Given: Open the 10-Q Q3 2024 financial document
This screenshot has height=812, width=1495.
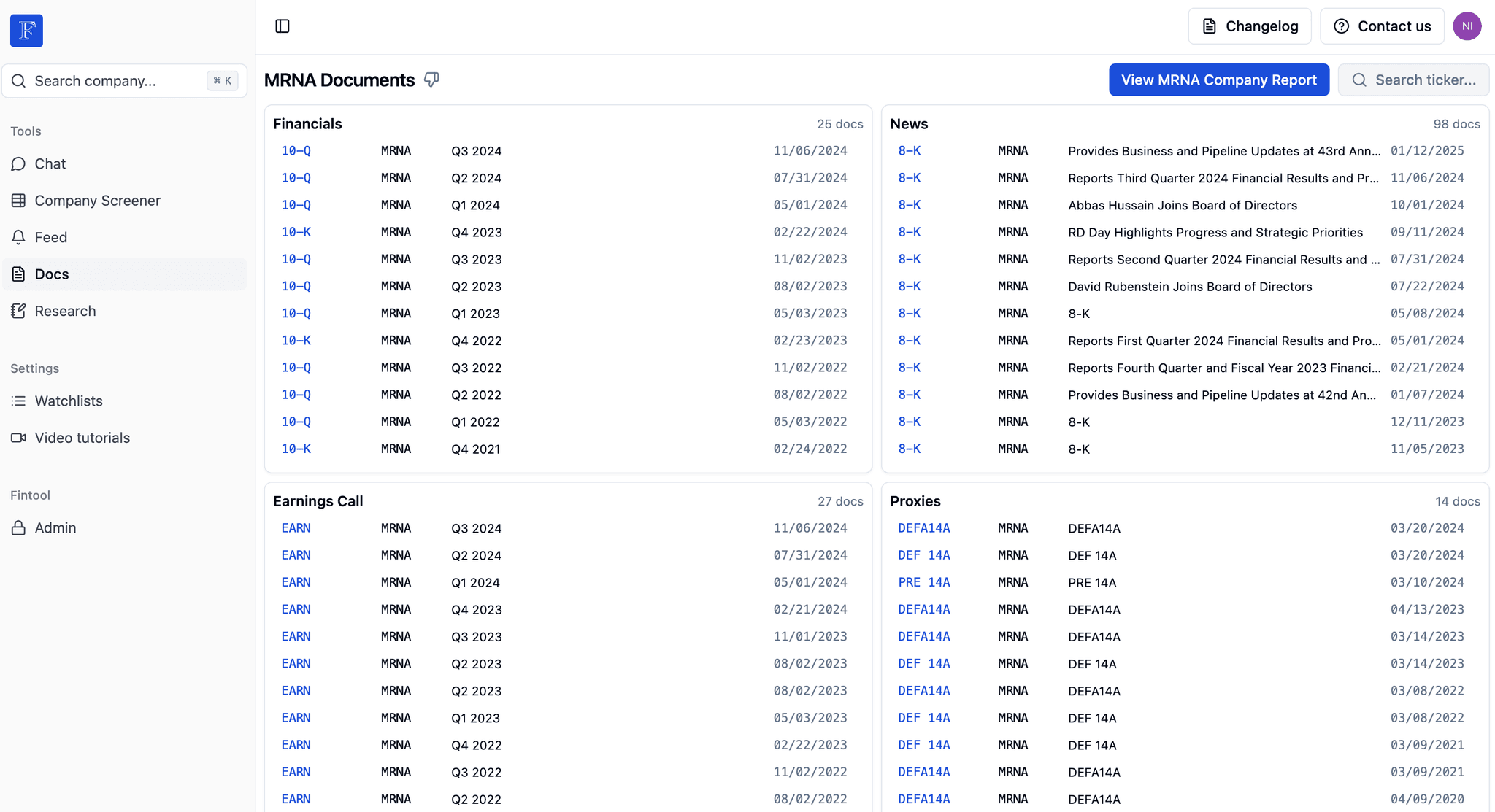Looking at the screenshot, I should [296, 150].
